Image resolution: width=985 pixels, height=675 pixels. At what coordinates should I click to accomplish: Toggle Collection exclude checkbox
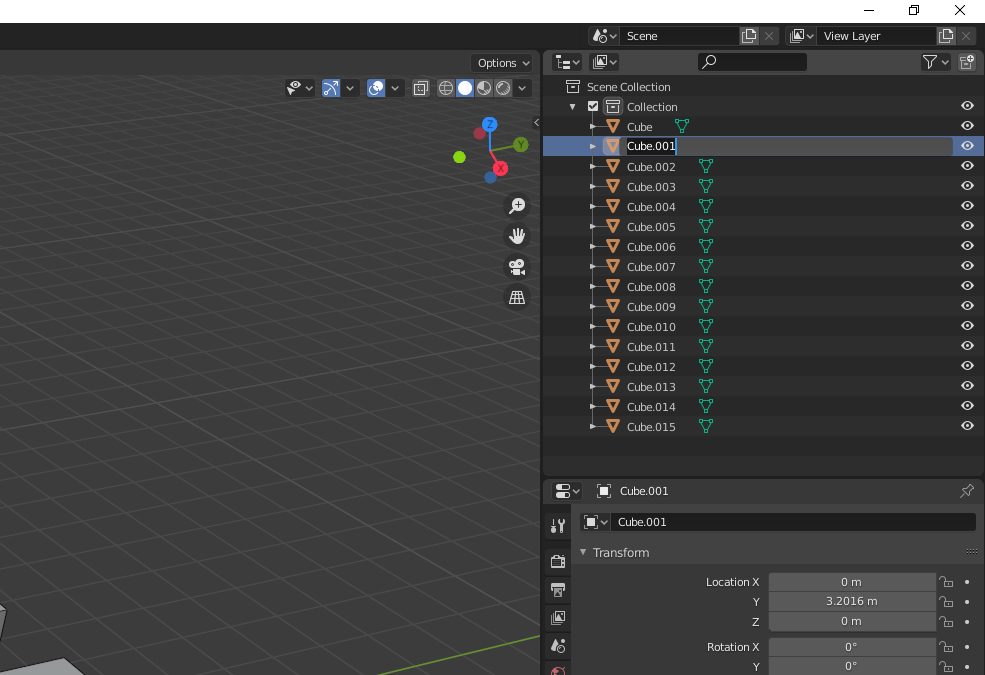tap(593, 106)
